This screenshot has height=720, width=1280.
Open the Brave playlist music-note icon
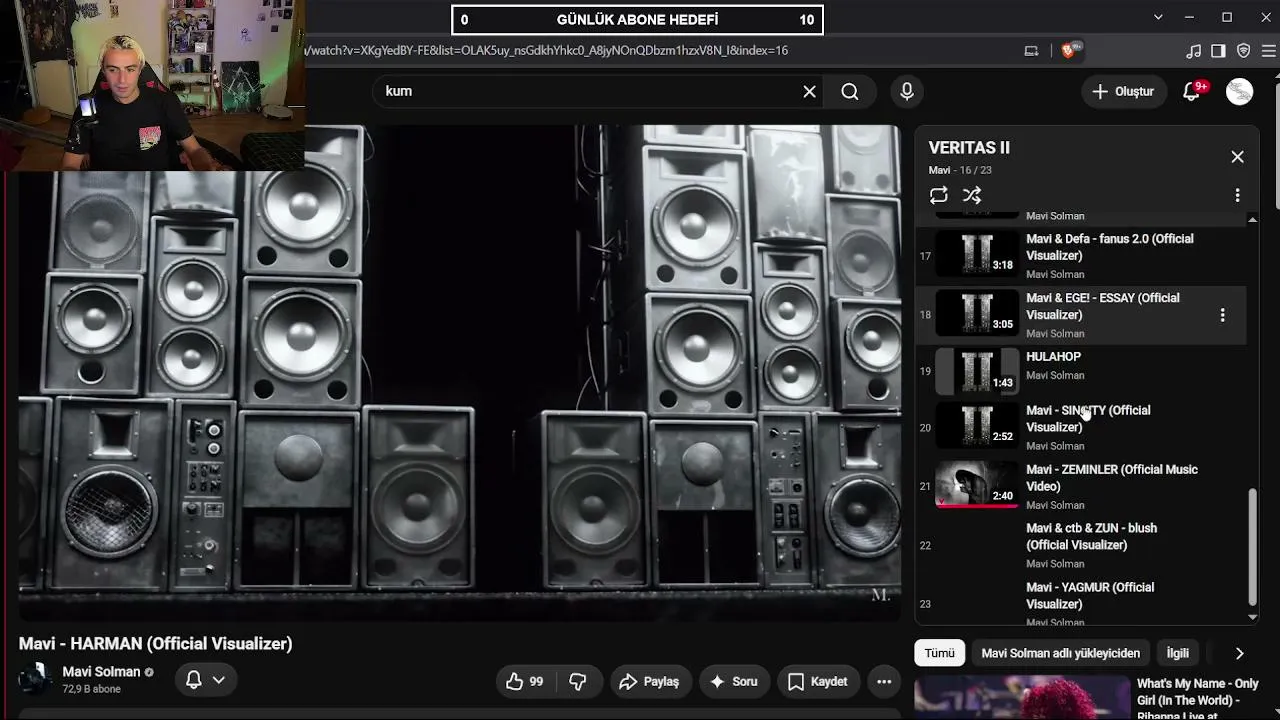point(1193,50)
